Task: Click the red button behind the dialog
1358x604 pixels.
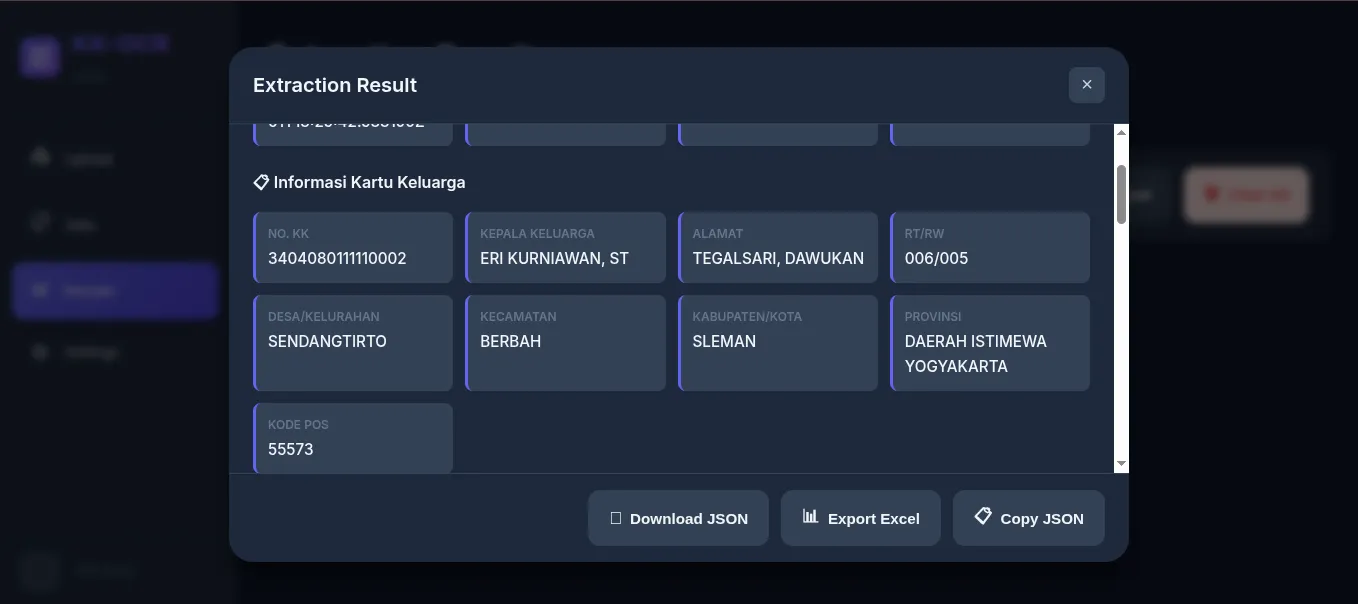Action: pos(1246,195)
